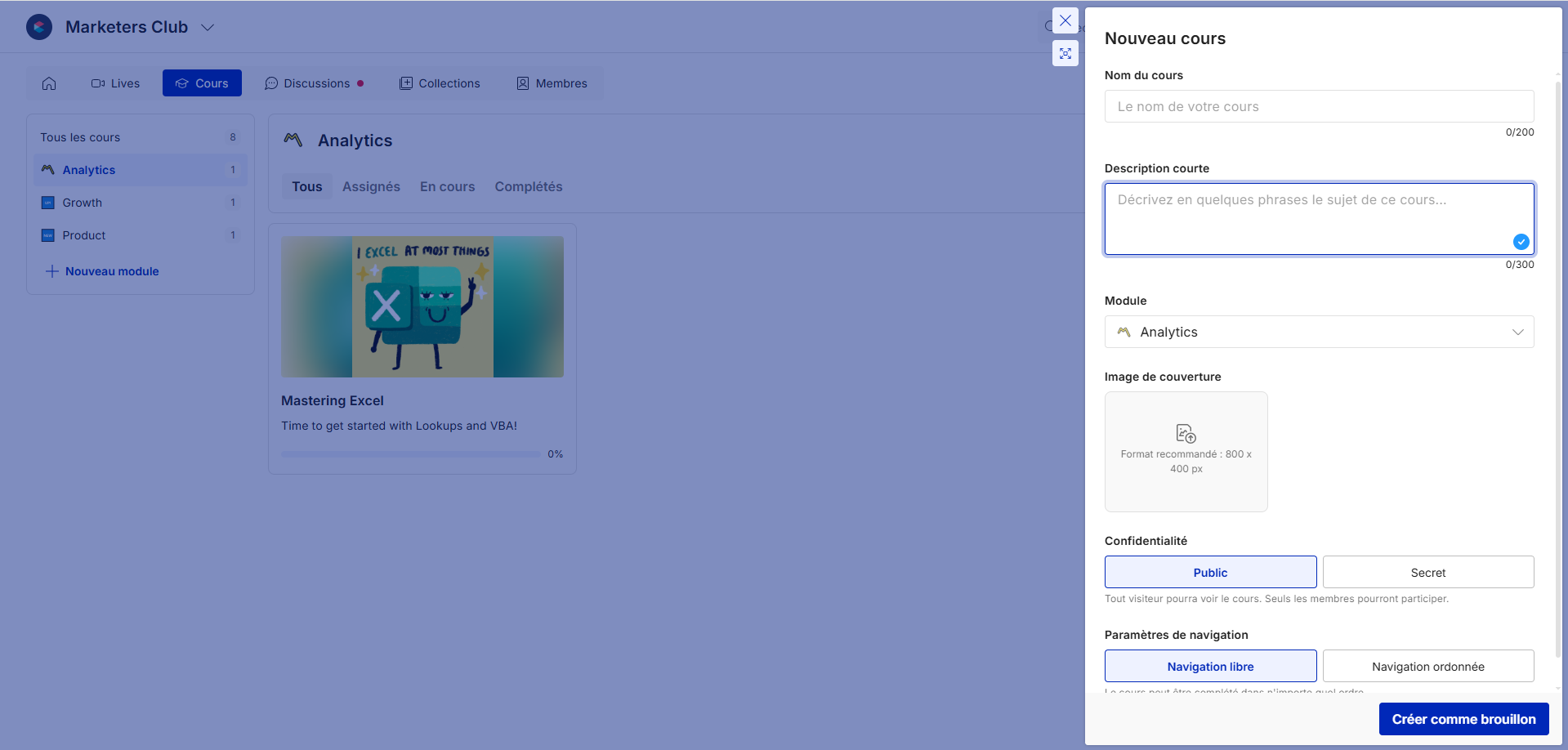Open the Discussions tab
The image size is (1568, 750).
315,83
